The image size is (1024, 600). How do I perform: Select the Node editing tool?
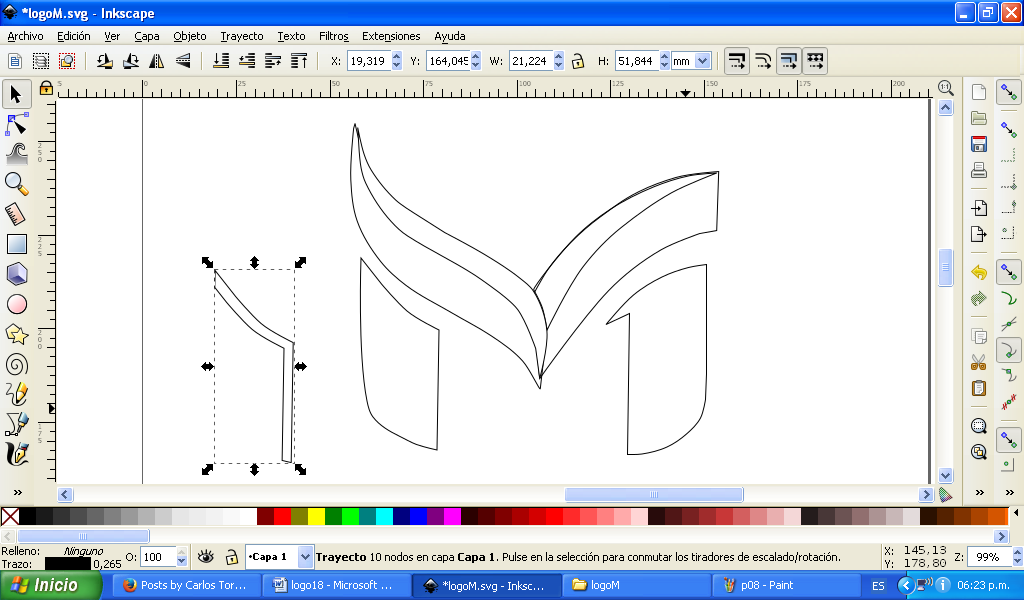(16, 124)
